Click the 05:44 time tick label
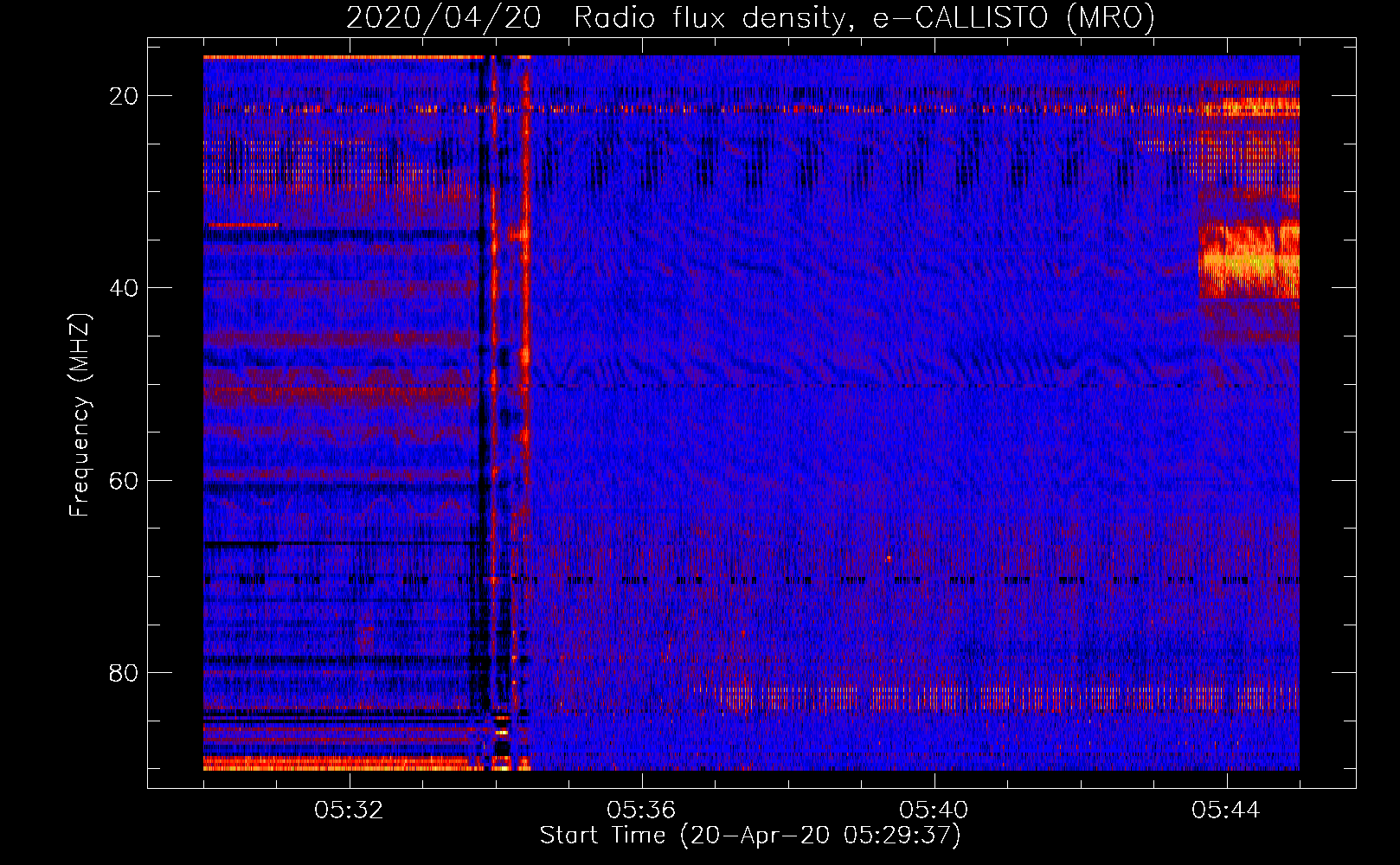The image size is (1400, 865). [x=1226, y=811]
